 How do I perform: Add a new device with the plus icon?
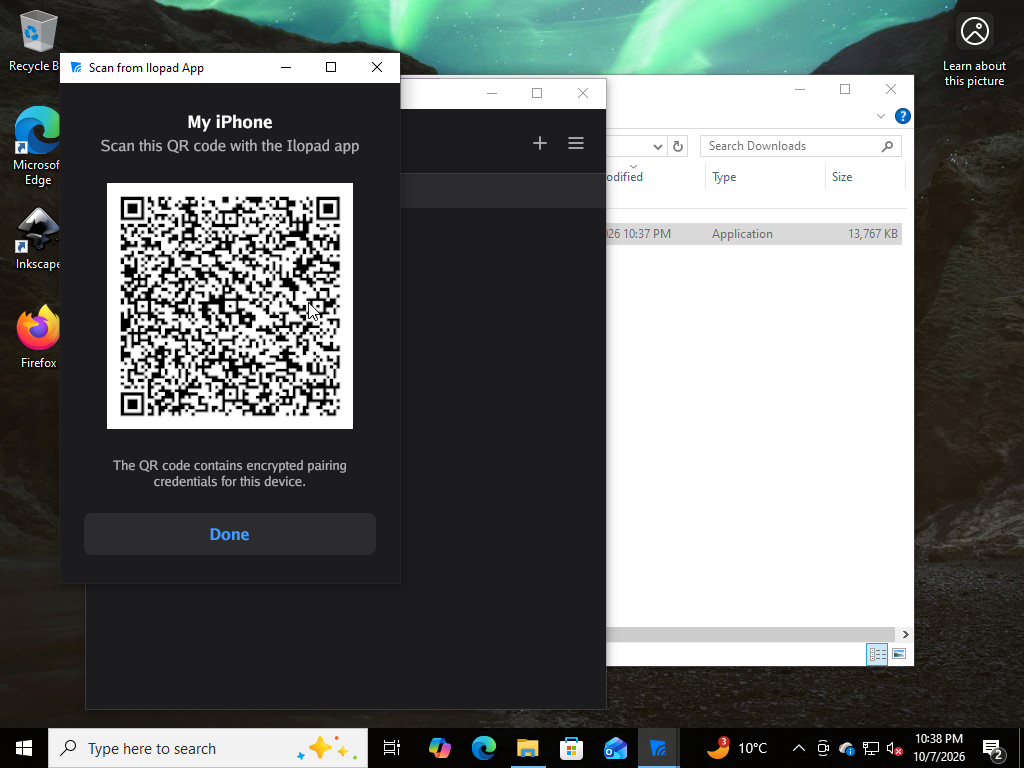(539, 143)
